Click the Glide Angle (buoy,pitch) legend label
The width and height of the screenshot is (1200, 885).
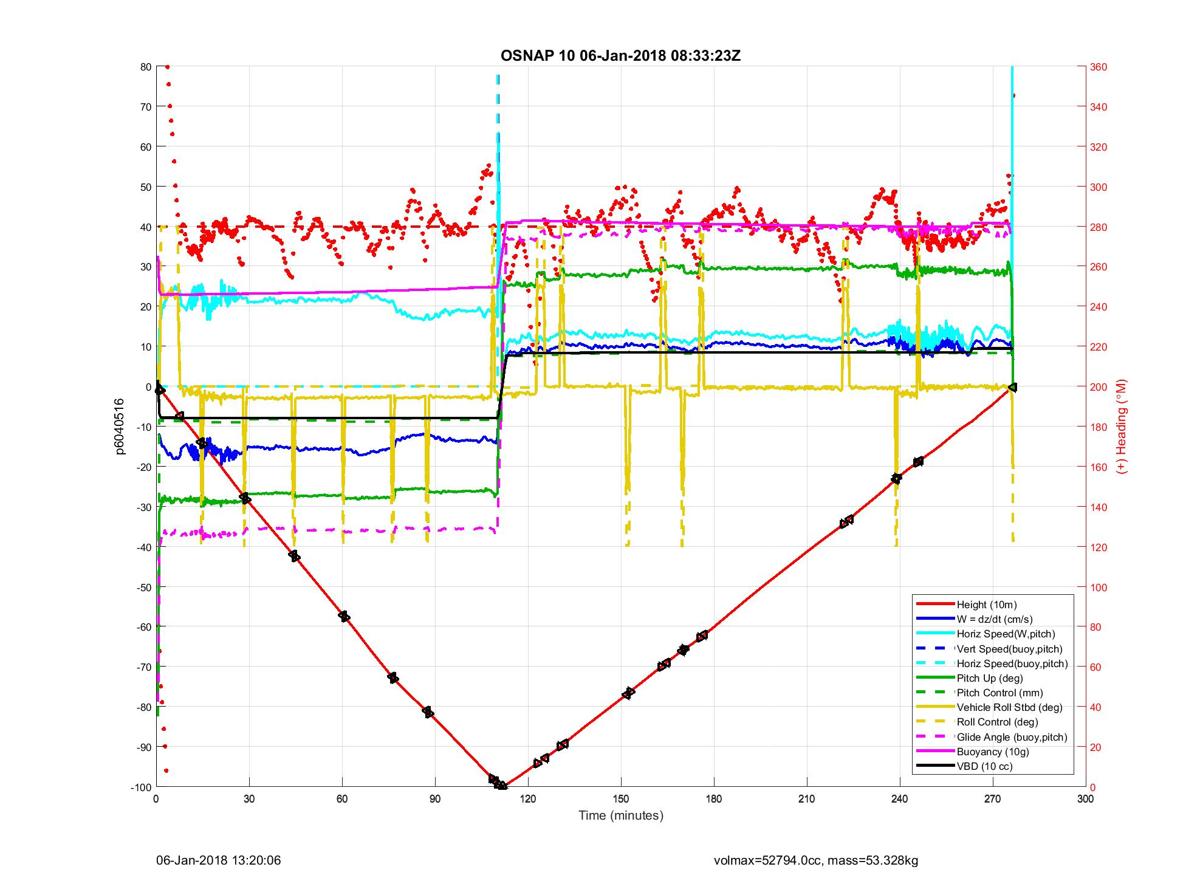point(1012,737)
